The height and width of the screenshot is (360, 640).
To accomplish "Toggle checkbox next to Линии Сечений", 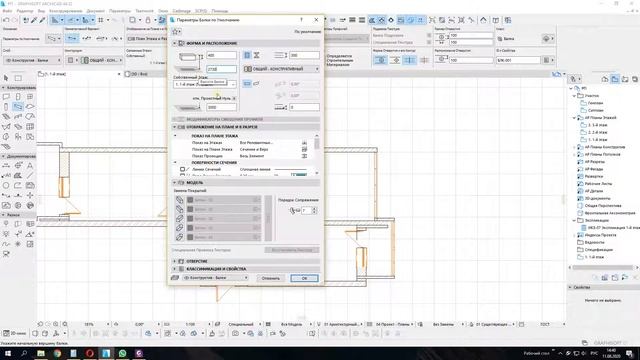I will click(182, 169).
